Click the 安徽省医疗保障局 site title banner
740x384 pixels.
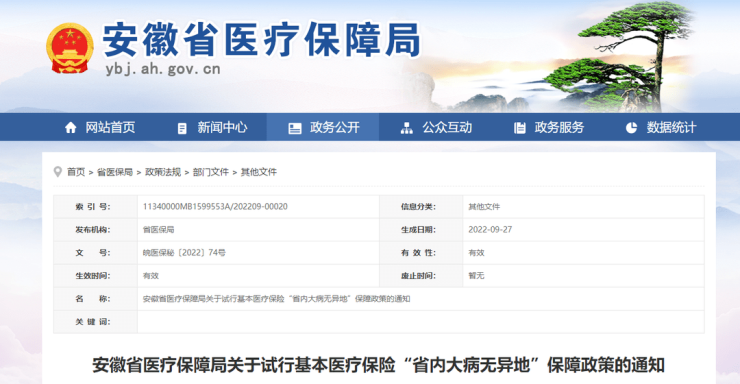[x=261, y=40]
